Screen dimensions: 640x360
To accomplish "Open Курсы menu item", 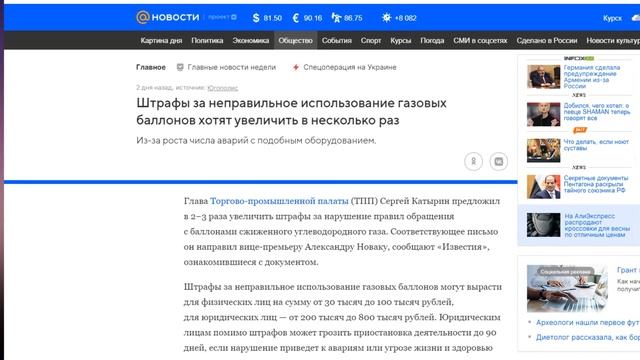I will [401, 40].
